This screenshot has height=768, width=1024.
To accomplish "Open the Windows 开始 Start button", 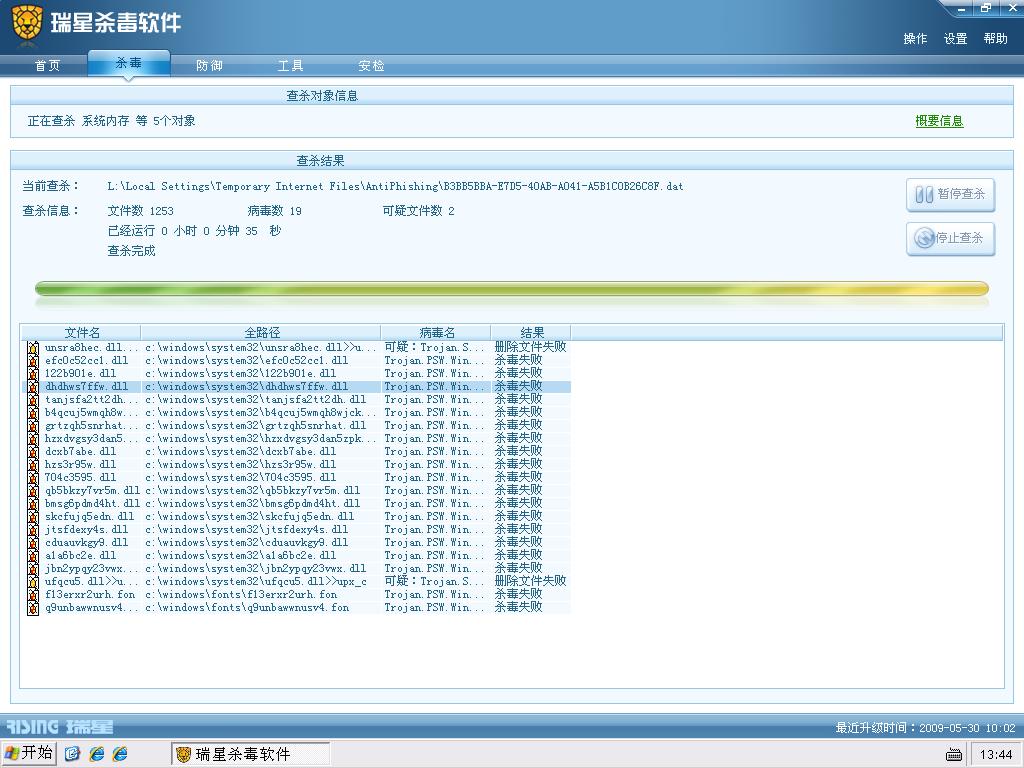I will [29, 753].
